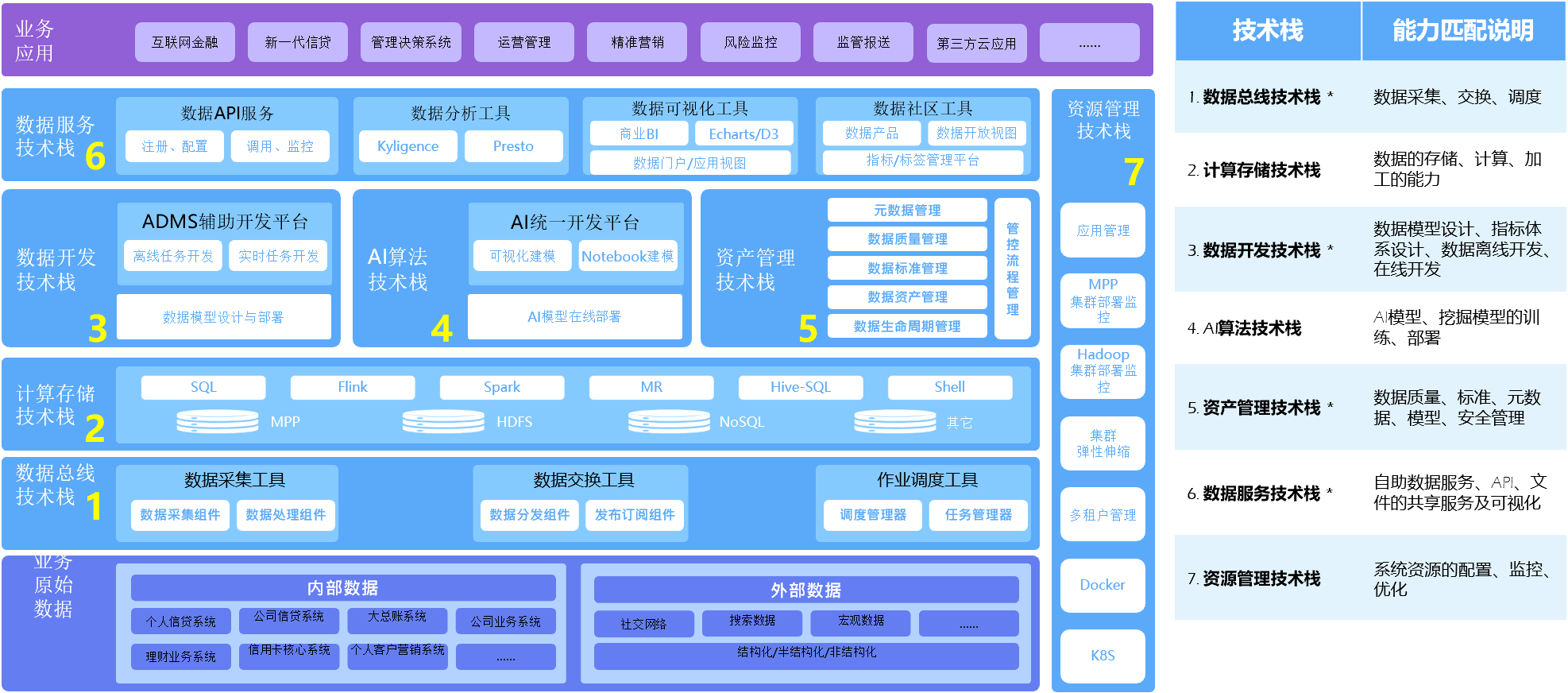Viewport: 1568px width, 693px height.
Task: Click 数据模型设计与部署 box
Action: 224,317
